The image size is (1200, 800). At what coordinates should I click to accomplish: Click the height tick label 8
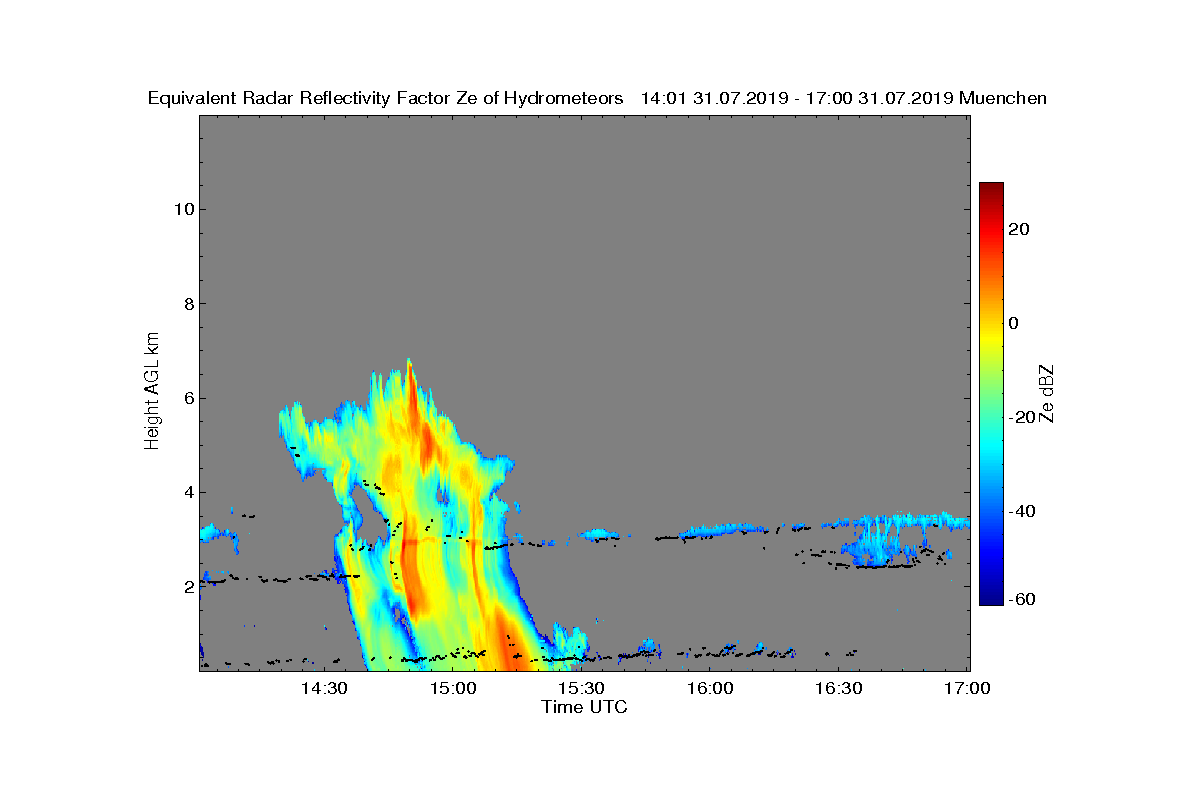(188, 304)
